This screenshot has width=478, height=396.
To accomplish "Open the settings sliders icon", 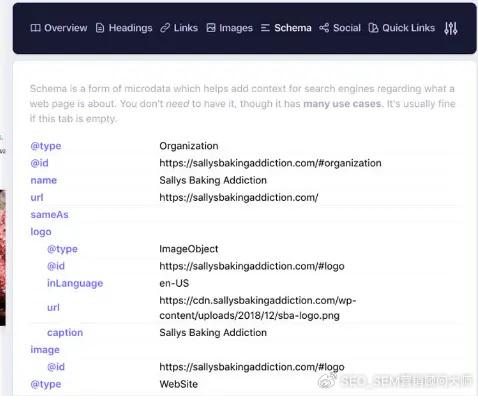I will point(451,28).
